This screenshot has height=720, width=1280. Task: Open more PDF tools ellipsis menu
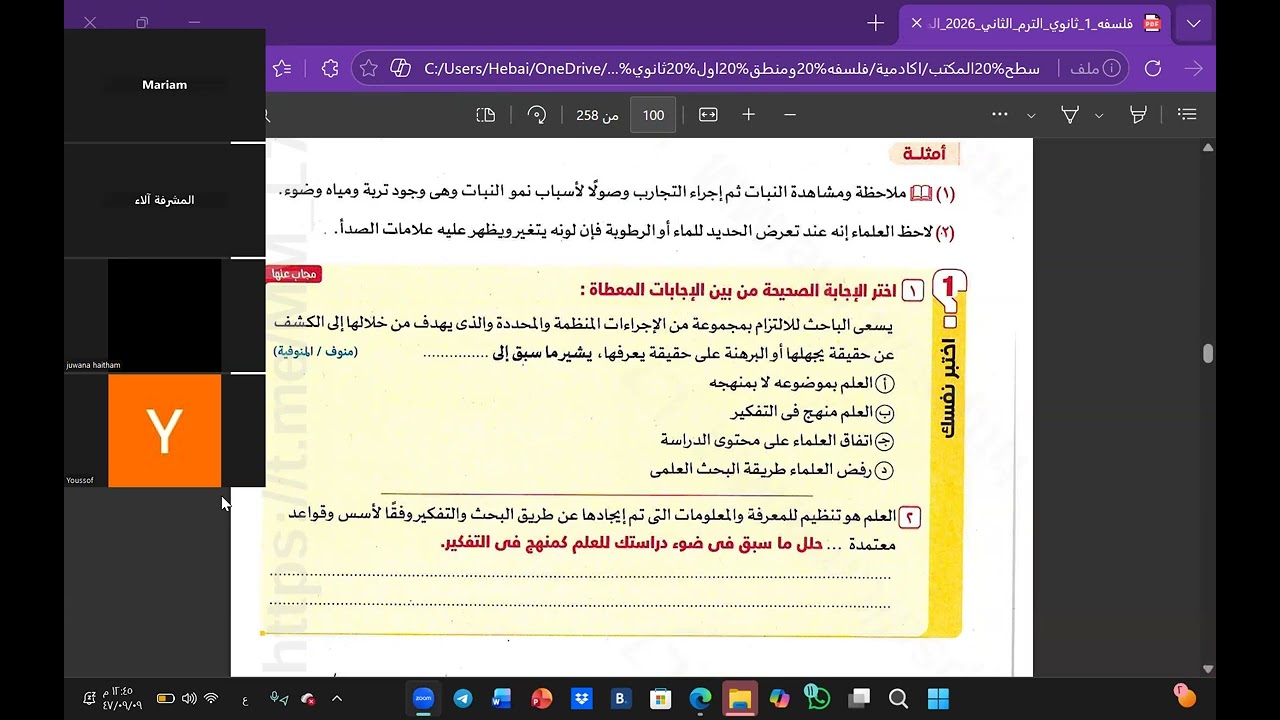click(999, 115)
